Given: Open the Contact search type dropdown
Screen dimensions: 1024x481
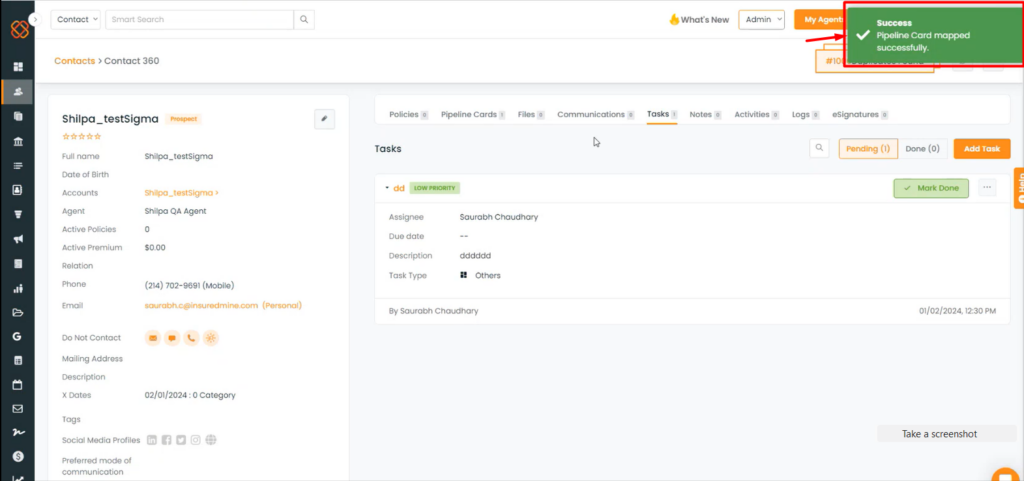Looking at the screenshot, I should (76, 20).
